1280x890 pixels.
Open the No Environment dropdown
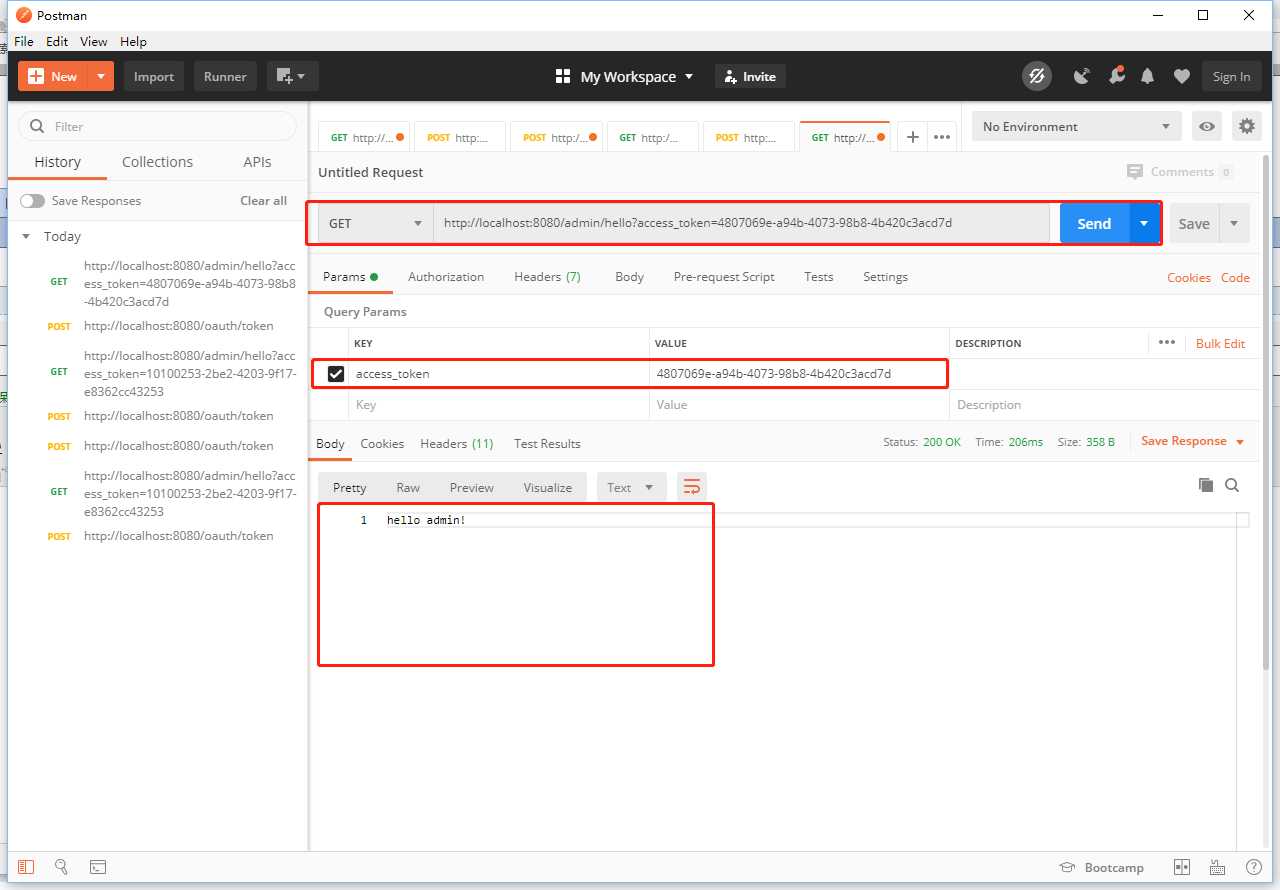pyautogui.click(x=1076, y=126)
